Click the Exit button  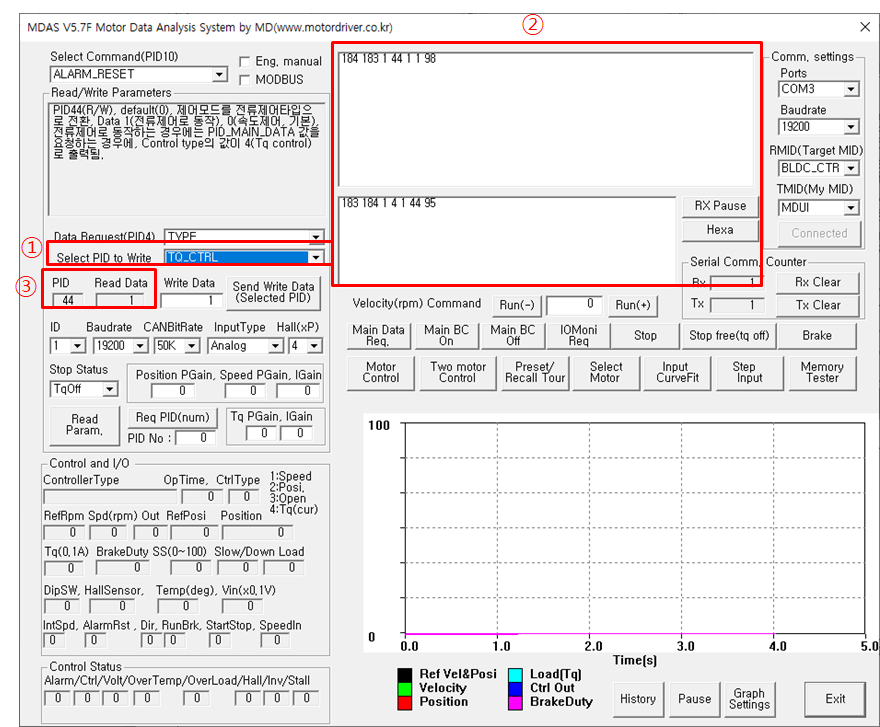pos(835,699)
